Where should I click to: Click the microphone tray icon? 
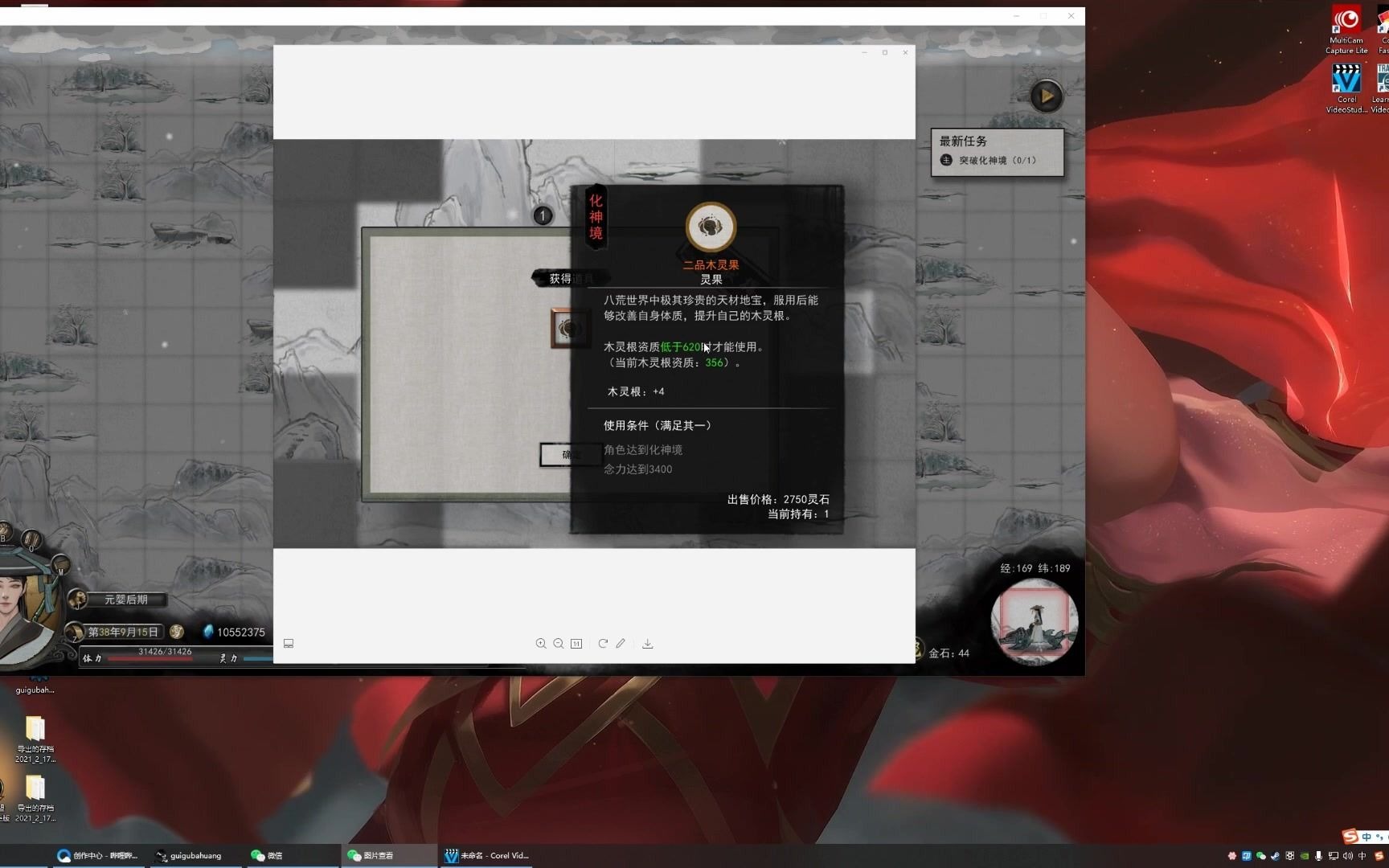point(1318,856)
